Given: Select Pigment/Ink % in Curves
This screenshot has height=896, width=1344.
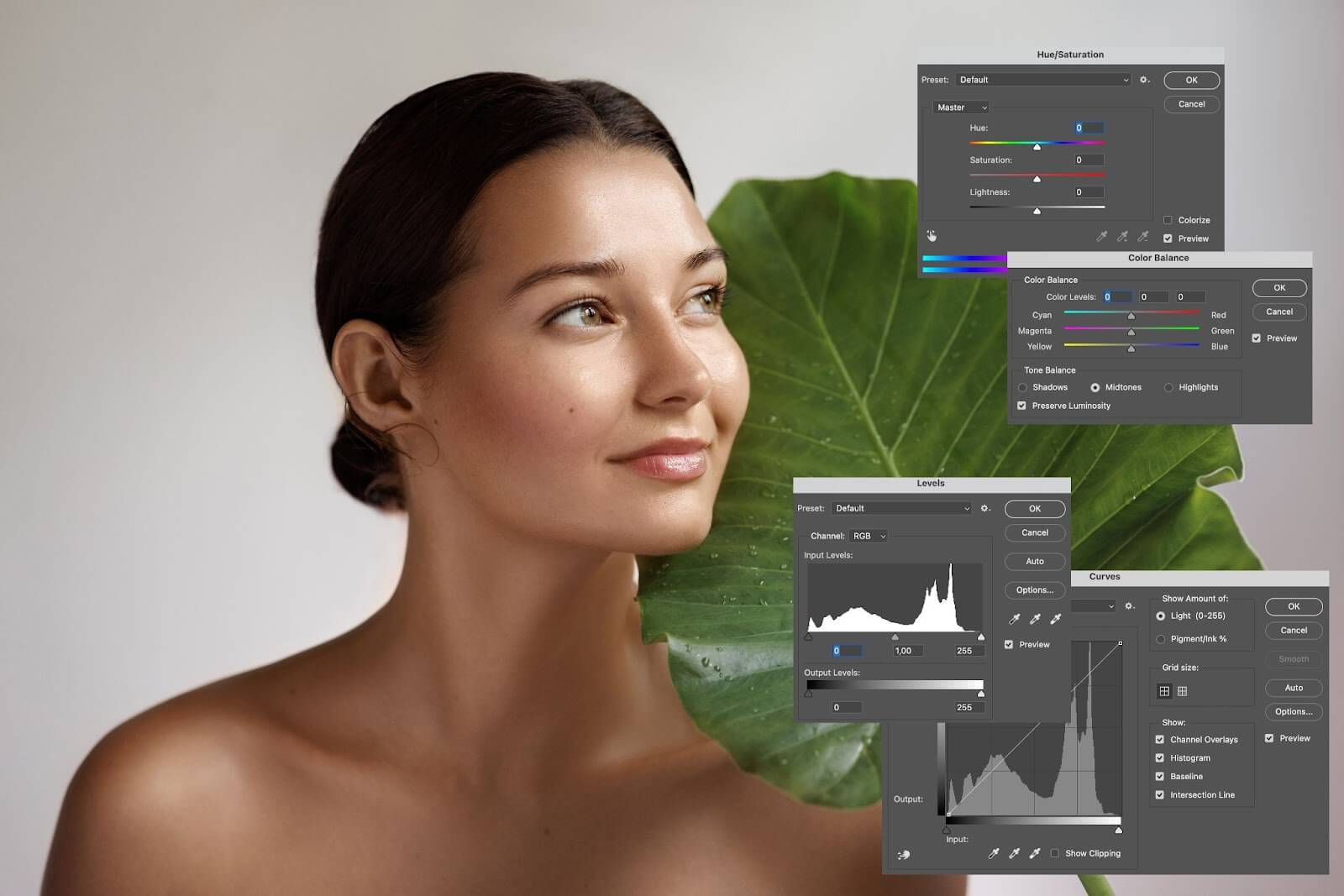Looking at the screenshot, I should 1161,639.
